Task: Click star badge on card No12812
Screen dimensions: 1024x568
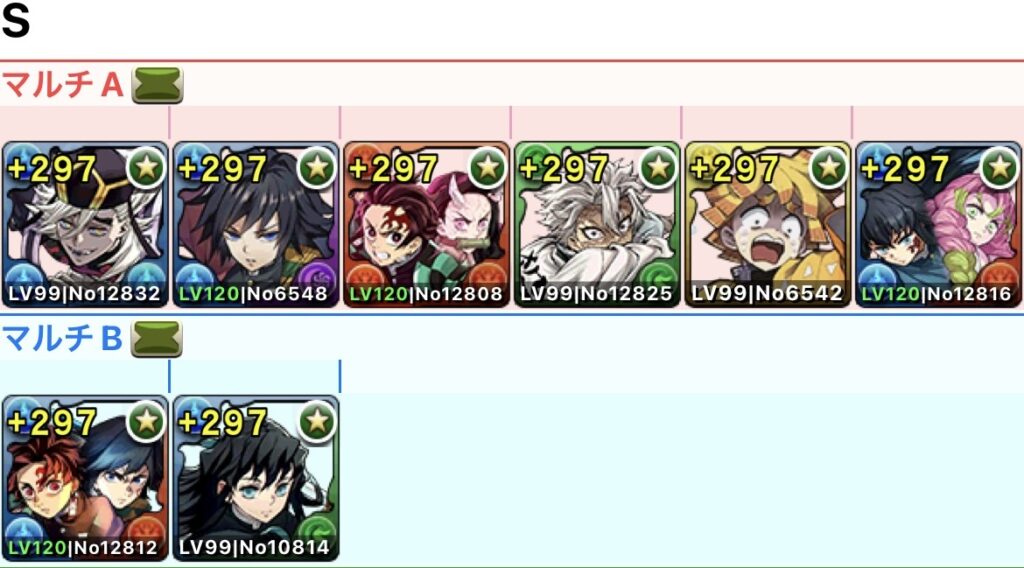Action: tap(146, 422)
